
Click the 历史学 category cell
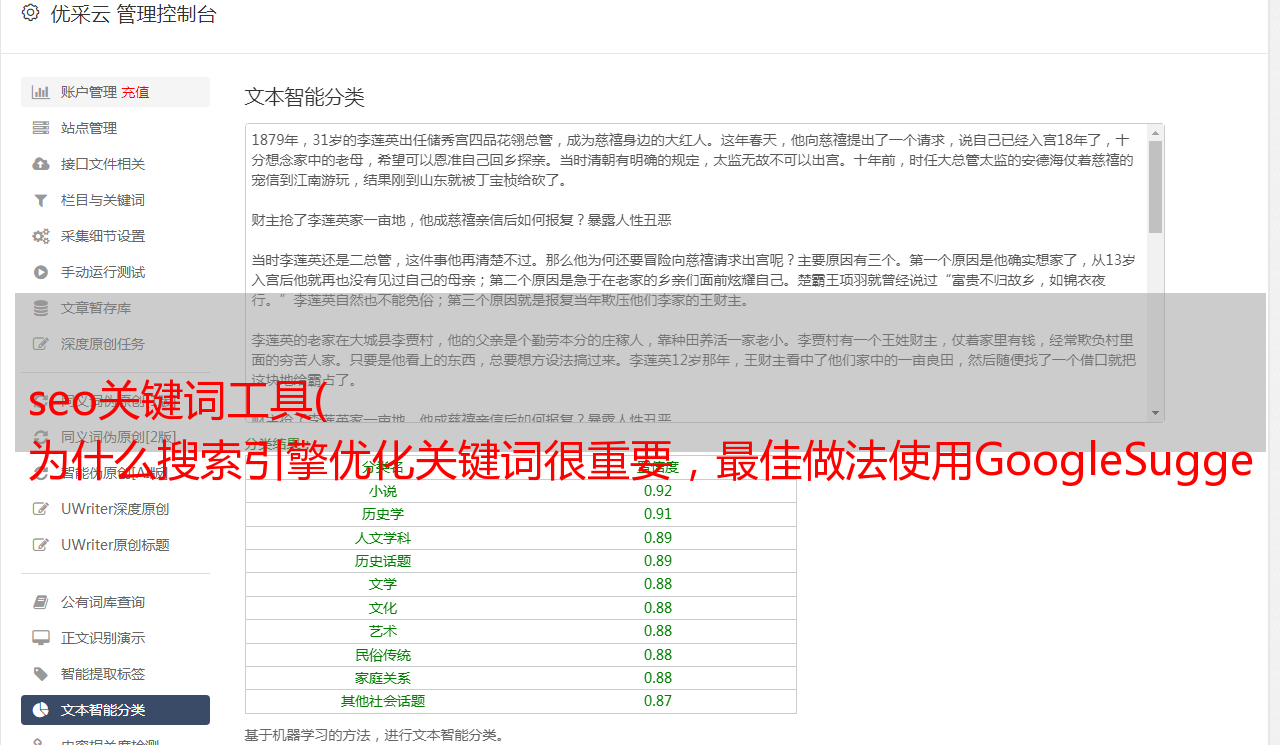click(x=383, y=514)
